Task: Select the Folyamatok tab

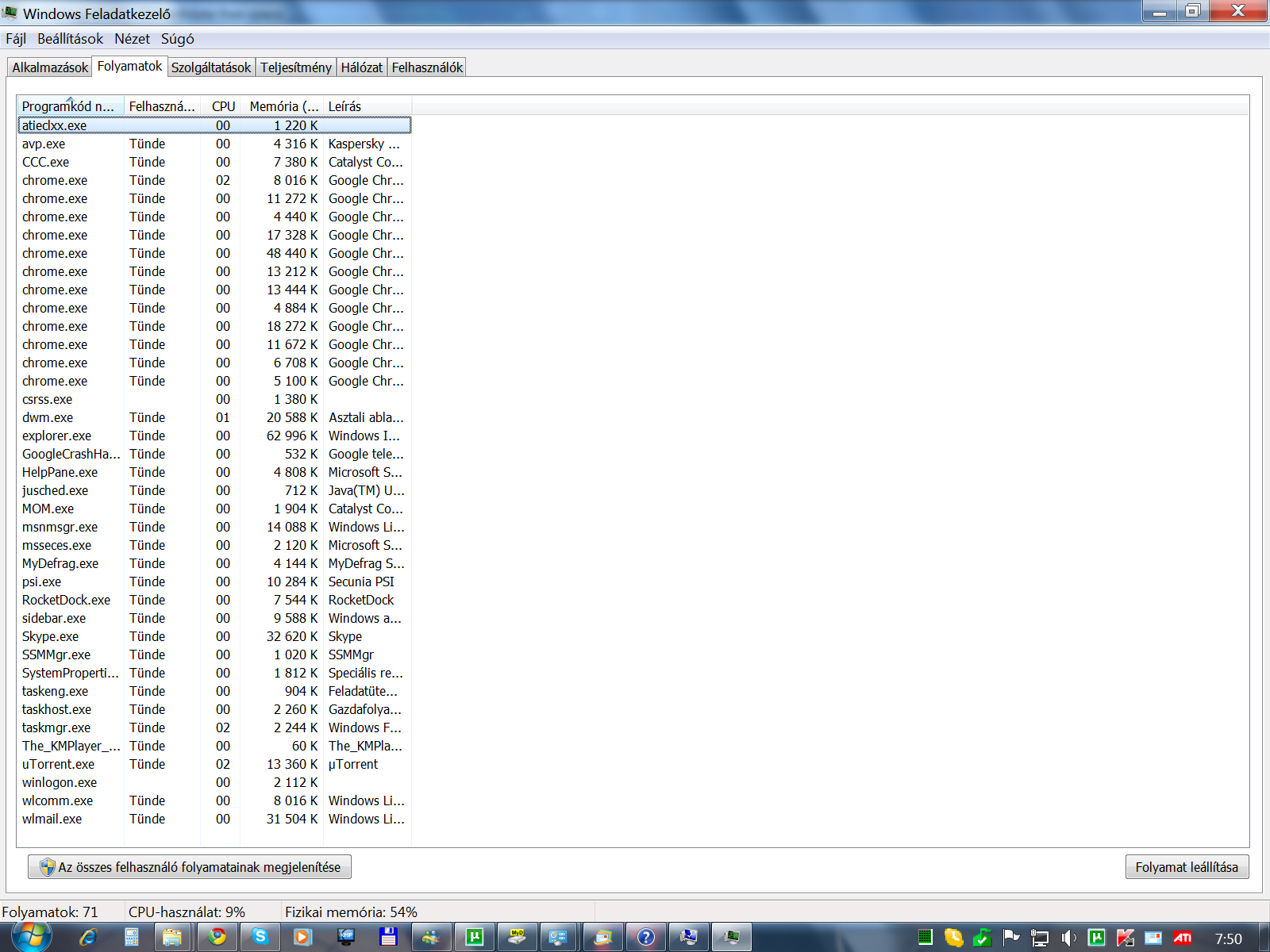Action: (x=129, y=66)
